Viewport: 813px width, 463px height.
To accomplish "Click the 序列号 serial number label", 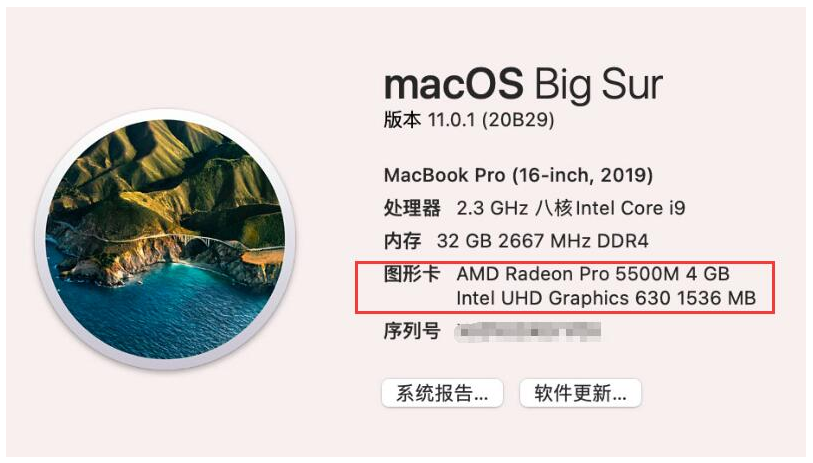I will [412, 331].
